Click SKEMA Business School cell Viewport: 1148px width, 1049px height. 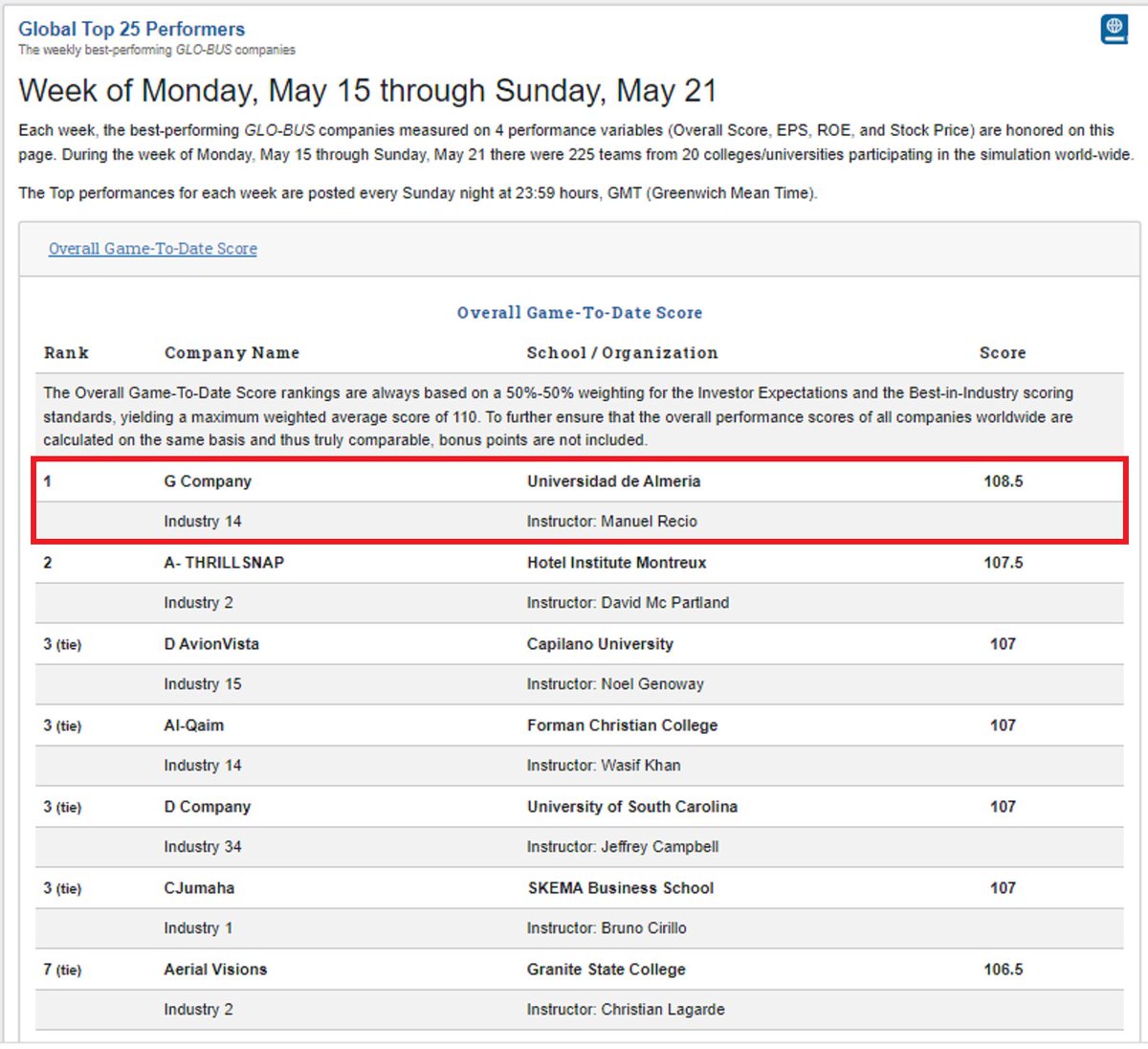tap(621, 888)
